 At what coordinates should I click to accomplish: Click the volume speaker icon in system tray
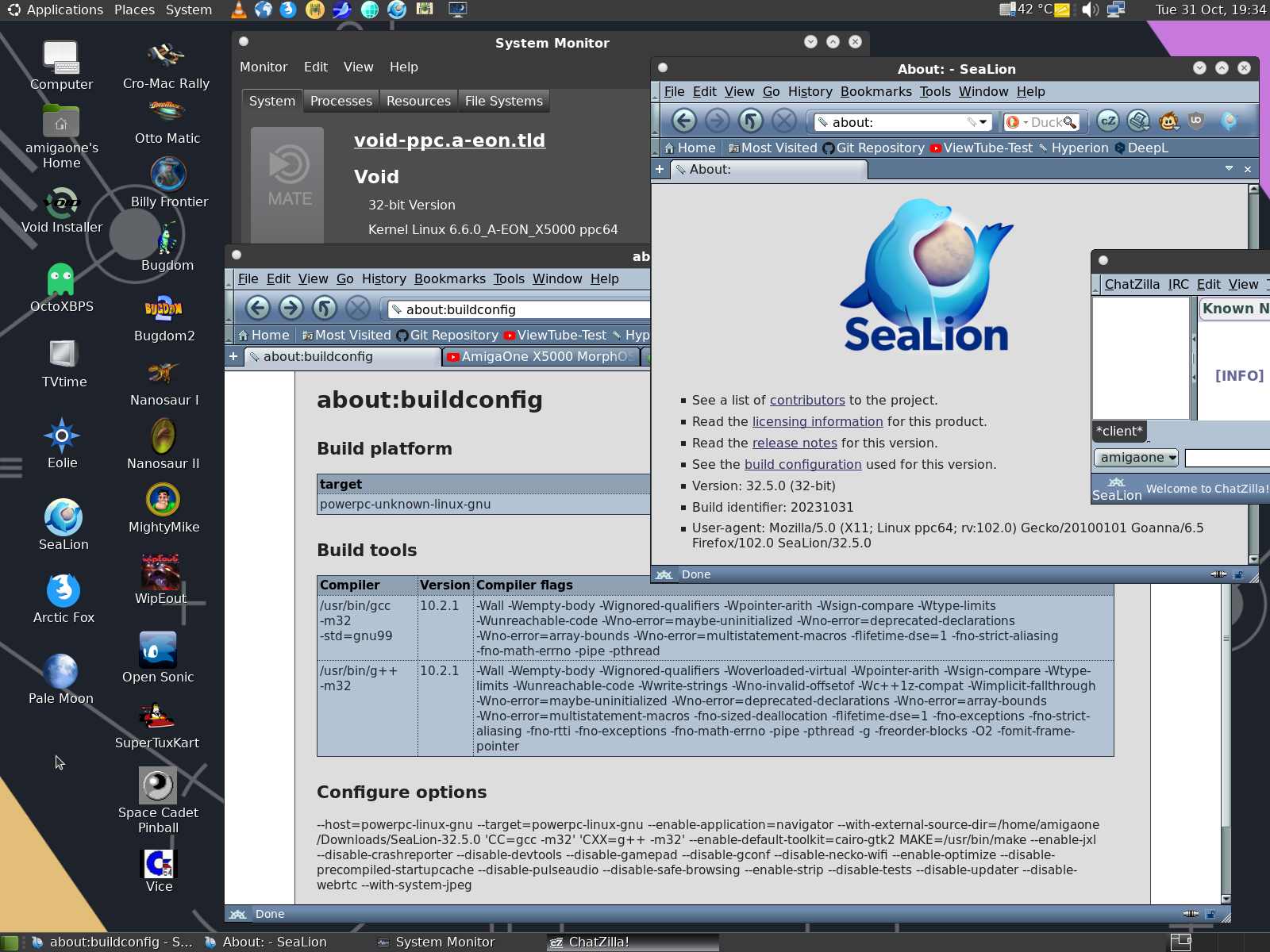click(x=1091, y=10)
